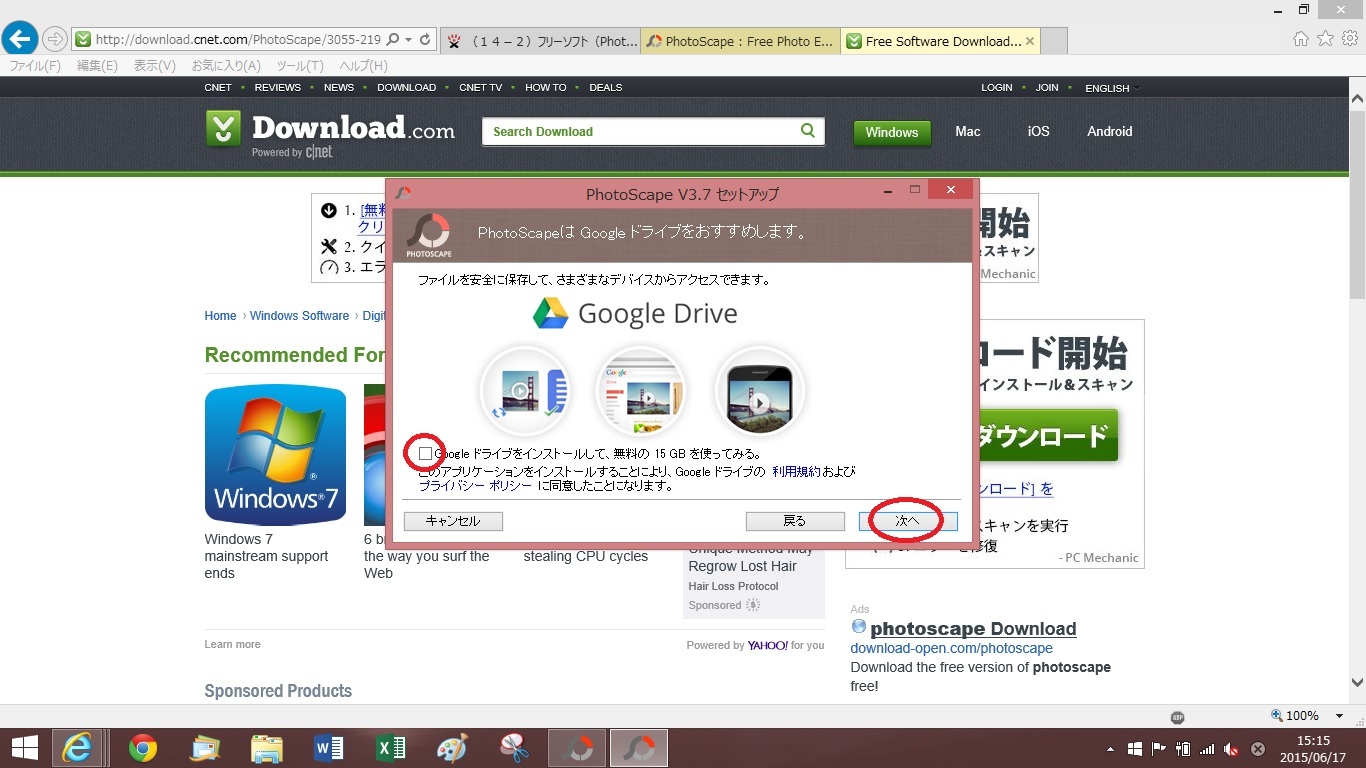1366x768 pixels.
Task: Click the JOIN link
Action: coord(1047,87)
